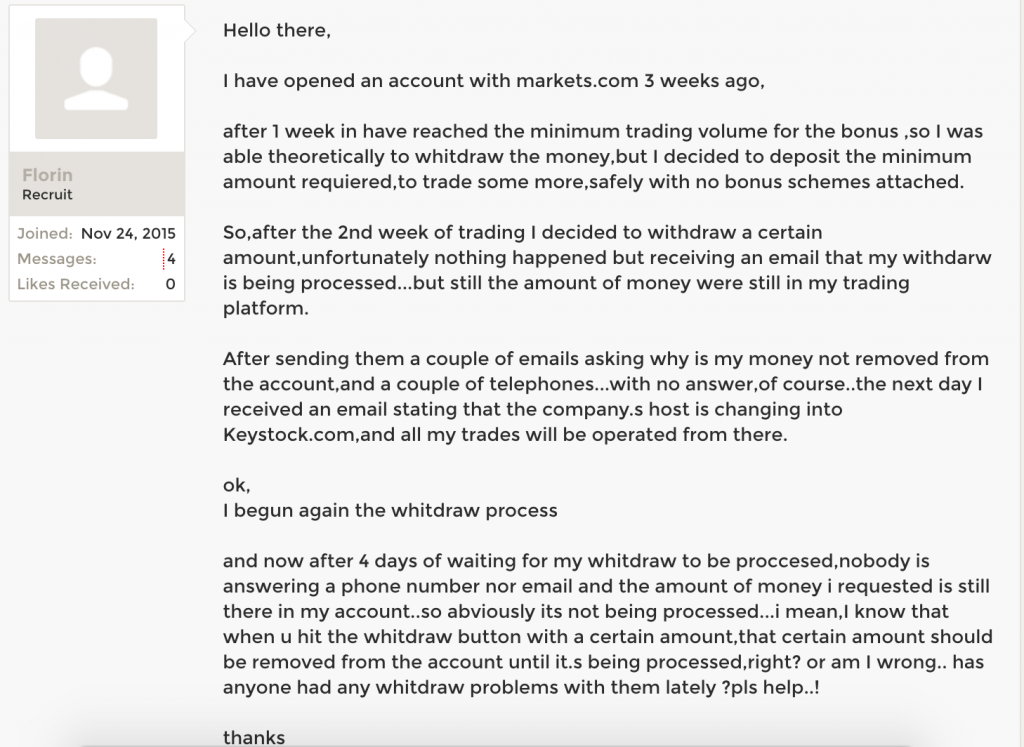The image size is (1024, 747).
Task: Click the likes received count 0
Action: [170, 284]
